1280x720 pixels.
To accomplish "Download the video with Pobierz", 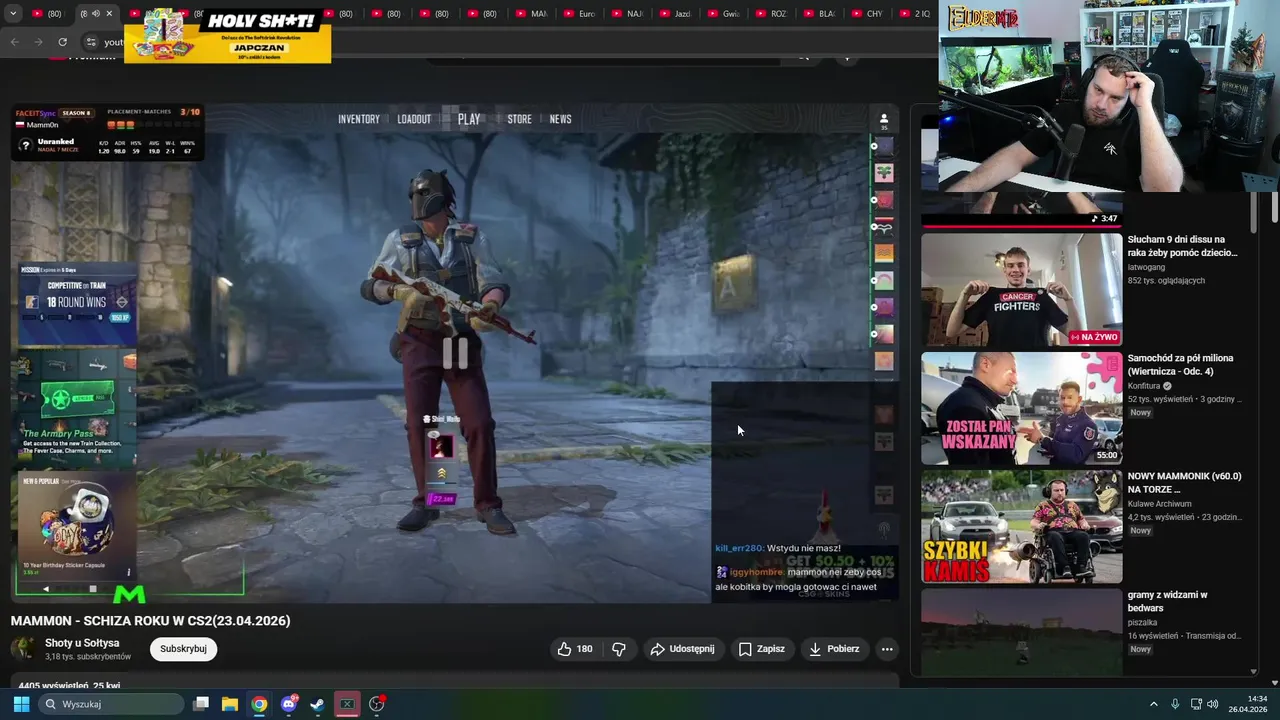I will click(834, 649).
